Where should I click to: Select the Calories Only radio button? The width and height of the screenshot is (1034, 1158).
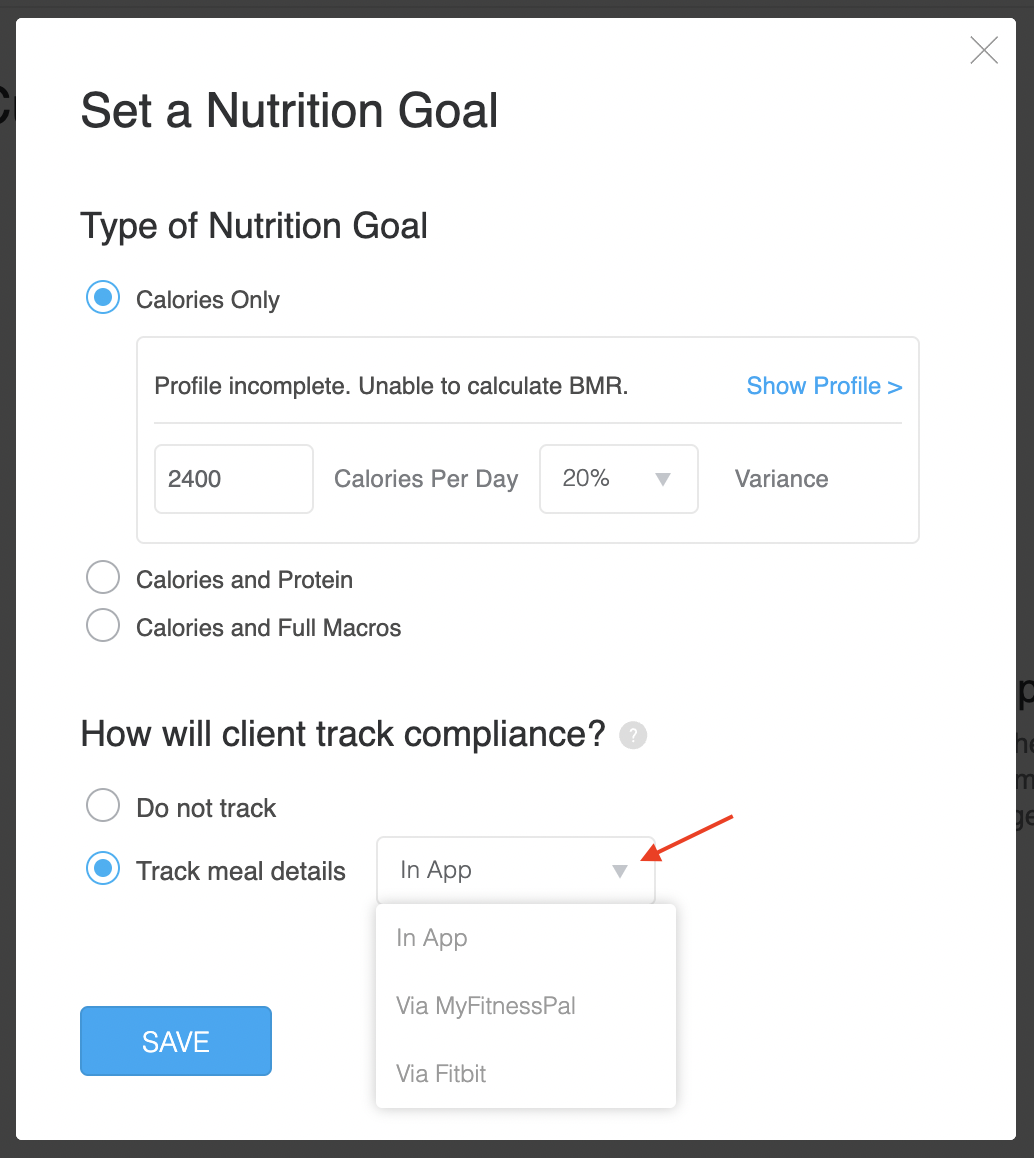pos(103,298)
